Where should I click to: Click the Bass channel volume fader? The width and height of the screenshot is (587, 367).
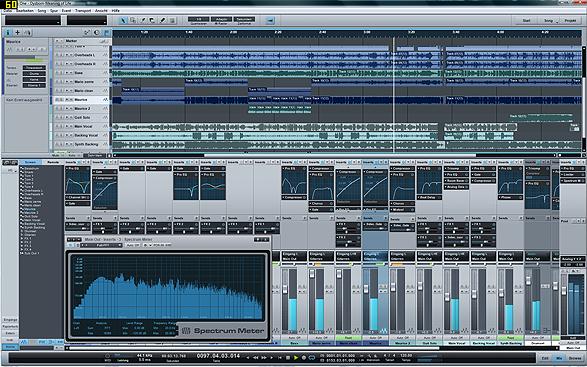(285, 289)
